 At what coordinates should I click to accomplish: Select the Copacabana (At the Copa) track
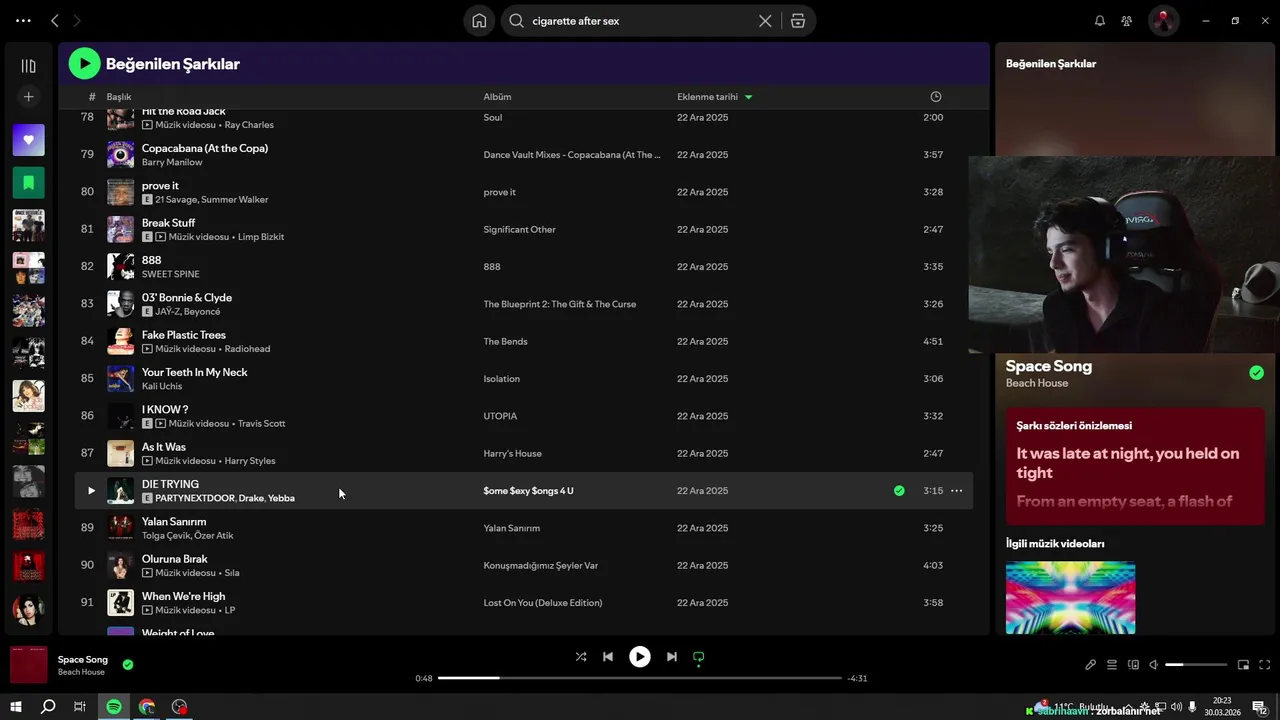pos(205,148)
